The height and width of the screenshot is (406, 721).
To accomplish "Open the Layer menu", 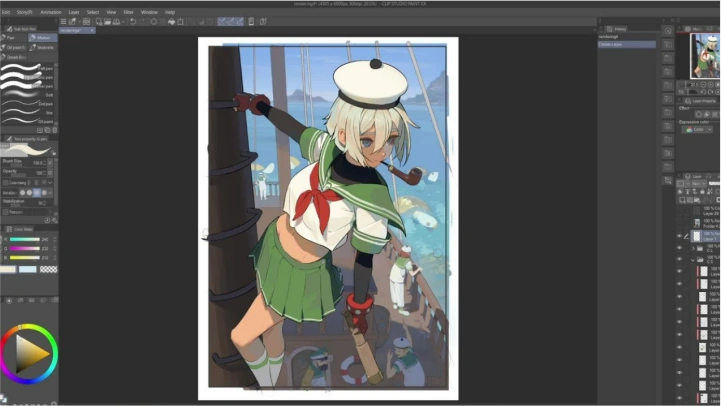I will 74,12.
